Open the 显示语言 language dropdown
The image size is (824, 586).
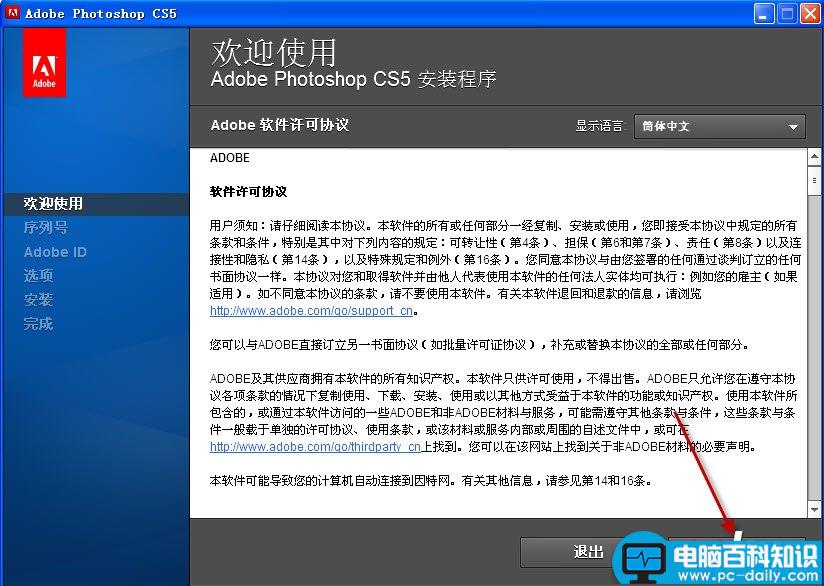(x=720, y=127)
